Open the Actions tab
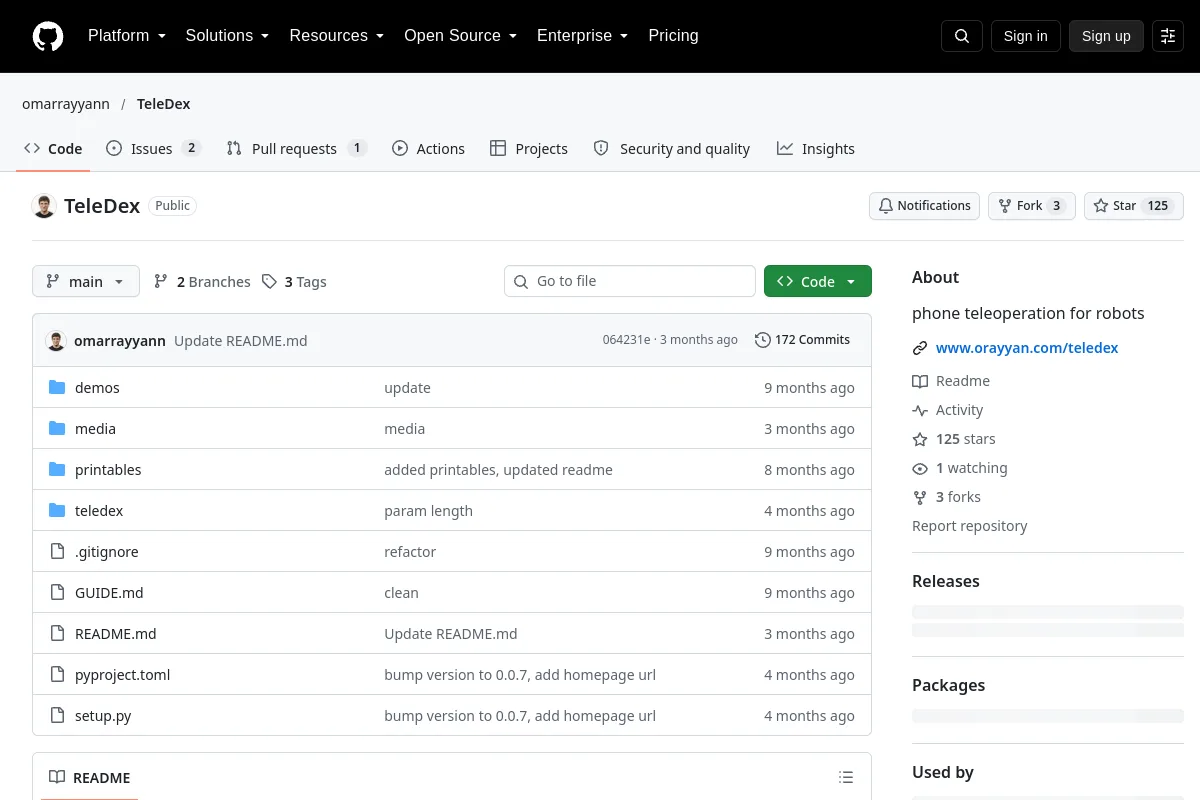The height and width of the screenshot is (800, 1200). [x=428, y=148]
